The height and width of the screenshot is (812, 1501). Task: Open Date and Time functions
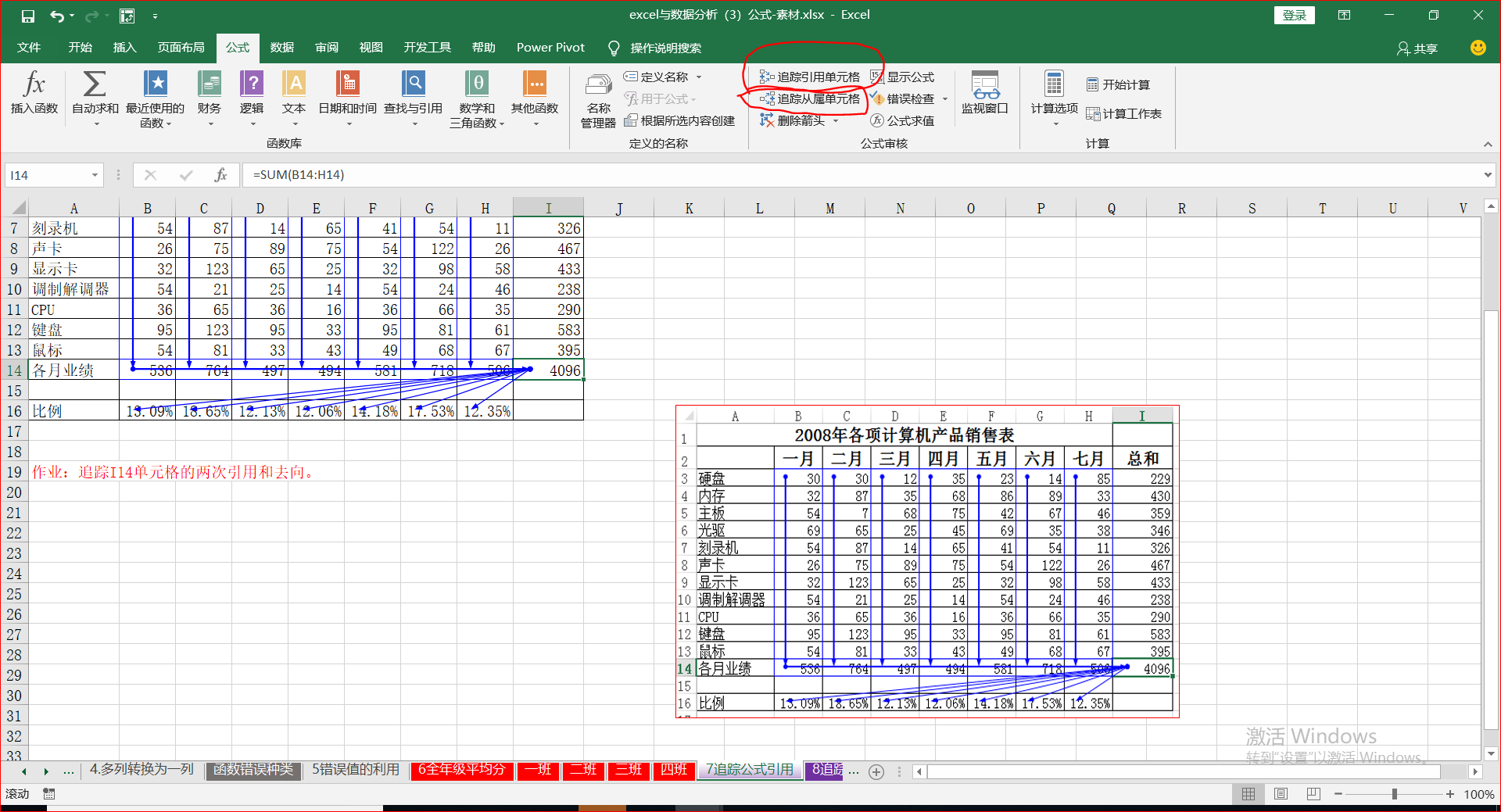(x=348, y=98)
